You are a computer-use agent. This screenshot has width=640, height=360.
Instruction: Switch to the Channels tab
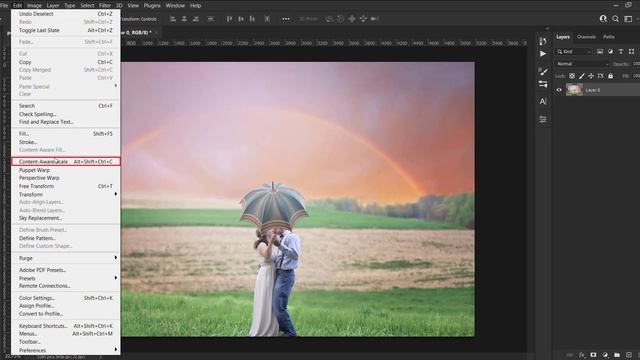586,37
